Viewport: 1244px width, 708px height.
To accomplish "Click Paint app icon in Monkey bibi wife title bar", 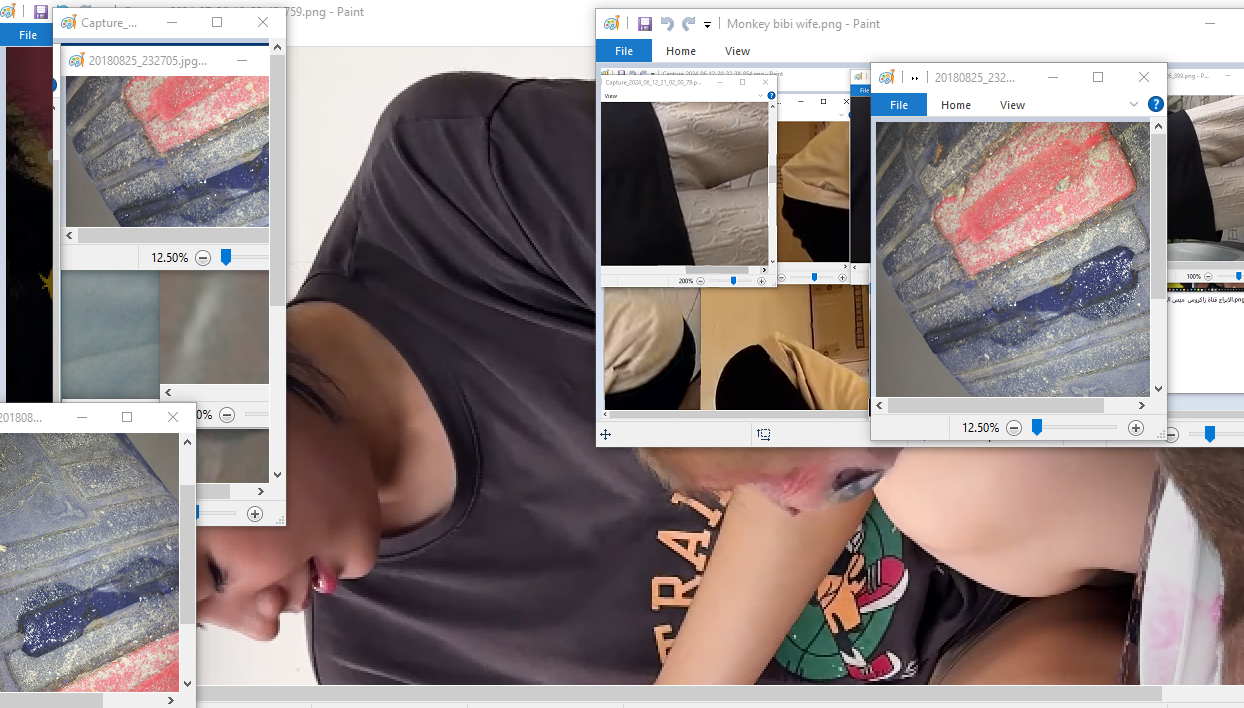I will tap(612, 24).
